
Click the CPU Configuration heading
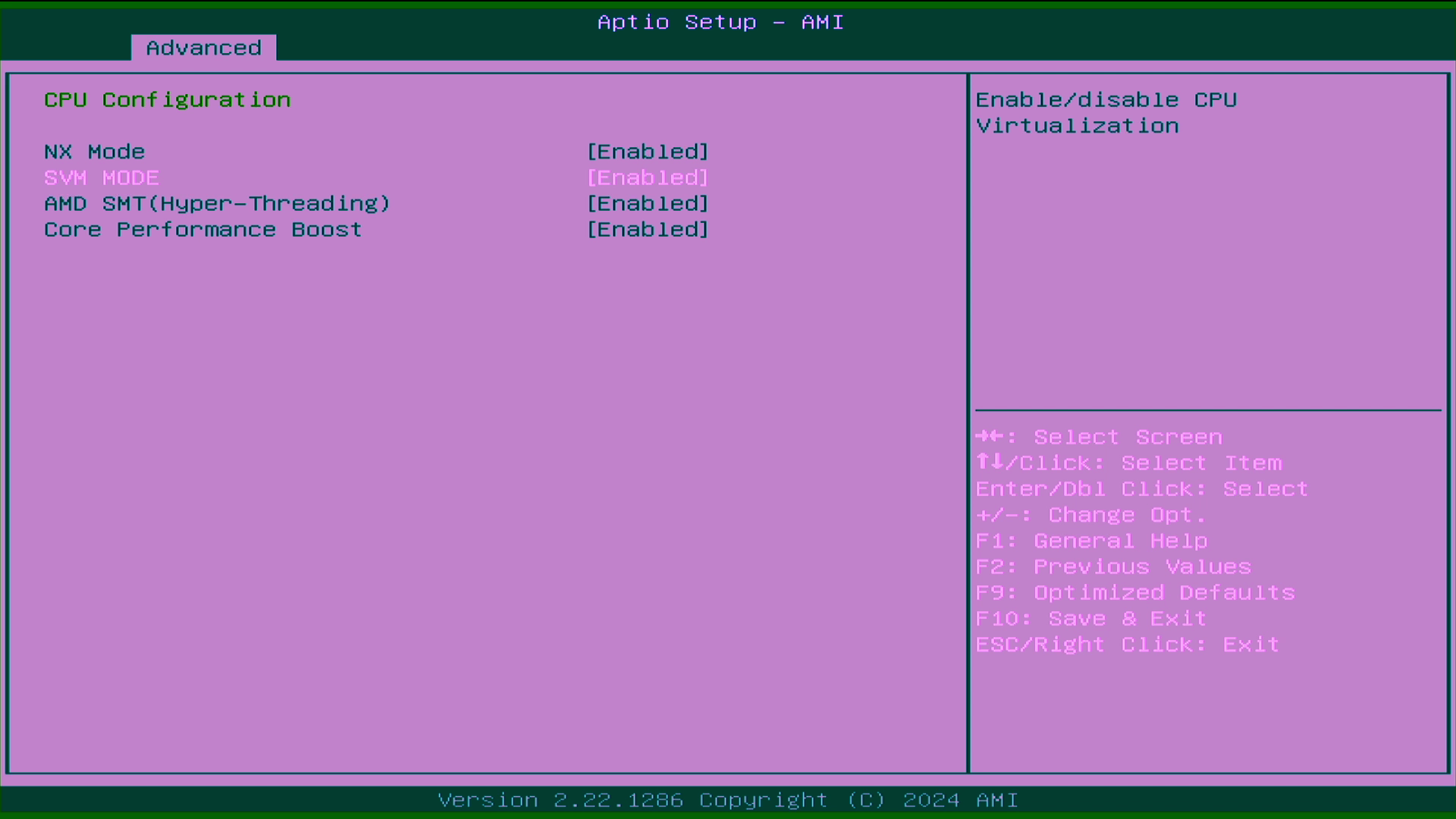[x=167, y=99]
